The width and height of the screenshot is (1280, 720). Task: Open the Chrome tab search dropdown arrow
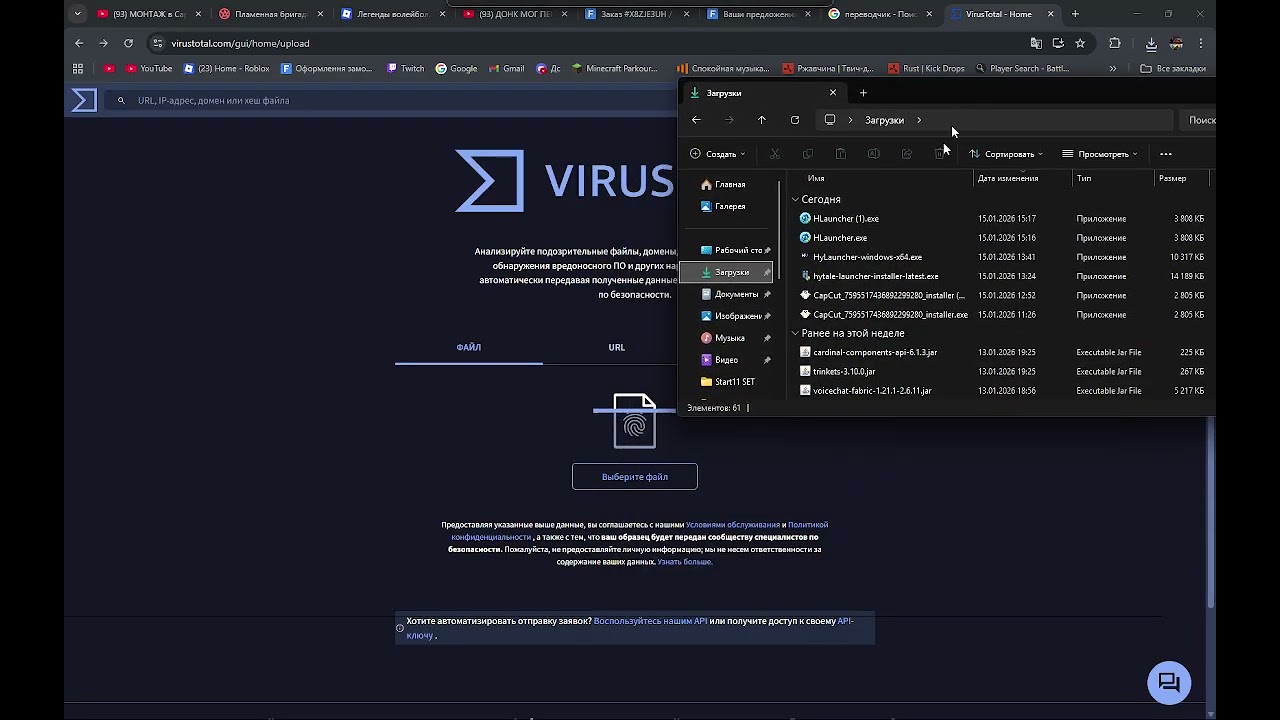pos(79,14)
